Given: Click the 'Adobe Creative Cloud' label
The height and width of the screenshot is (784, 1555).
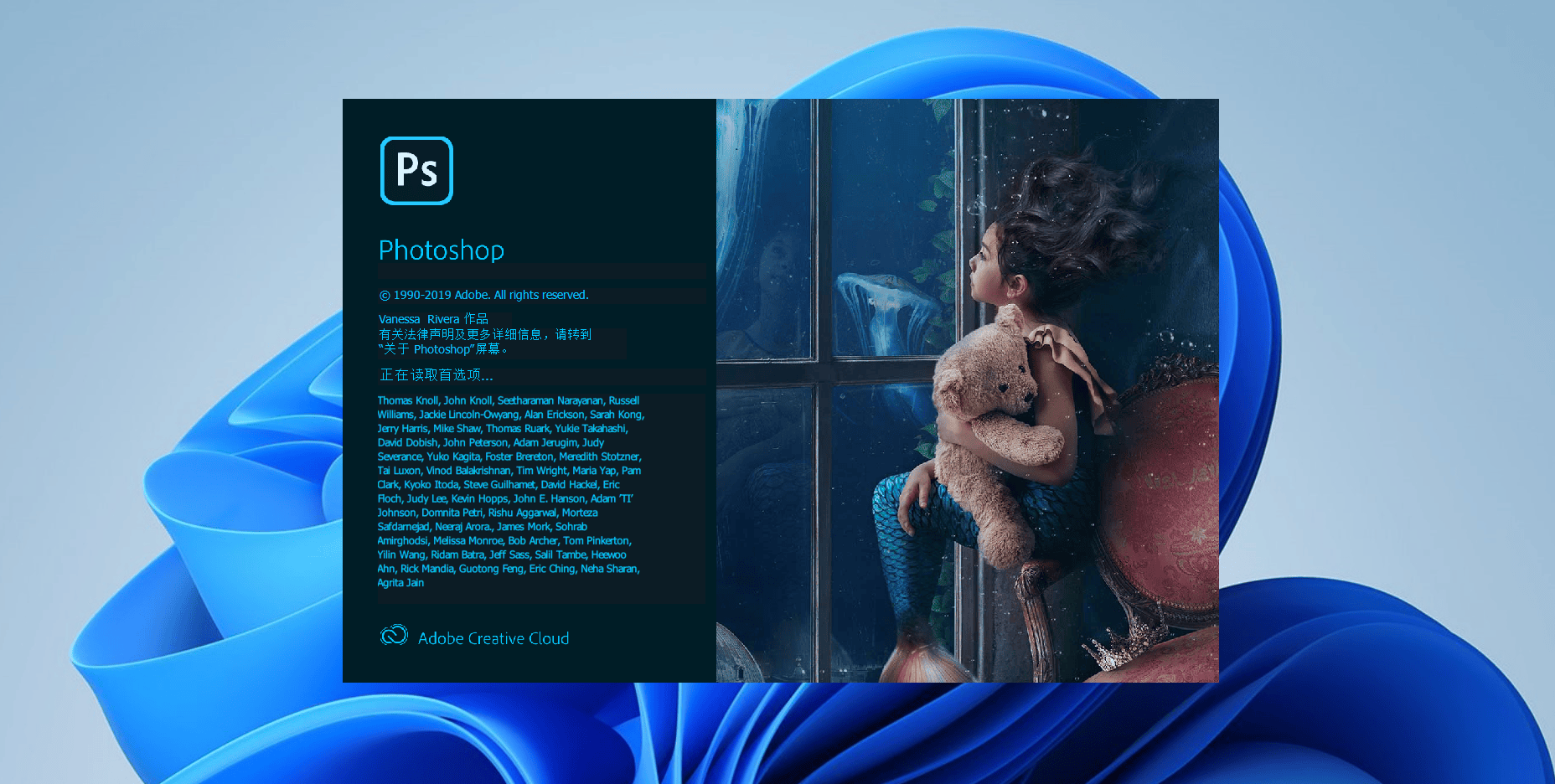Looking at the screenshot, I should 493,638.
